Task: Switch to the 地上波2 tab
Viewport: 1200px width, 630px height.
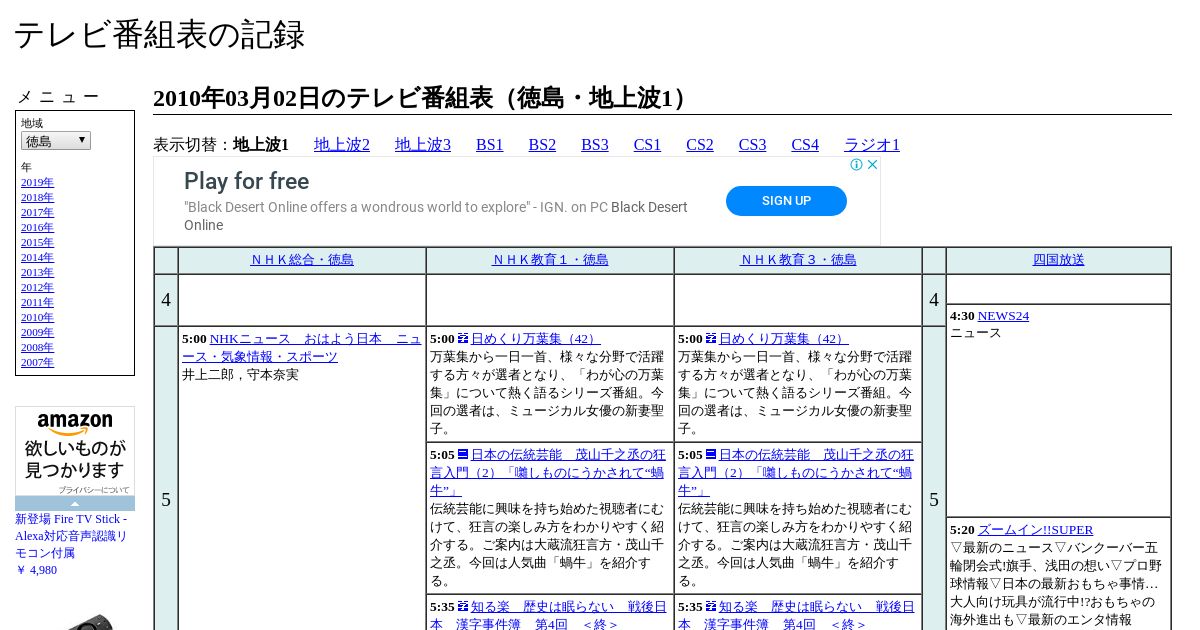Action: pyautogui.click(x=342, y=145)
